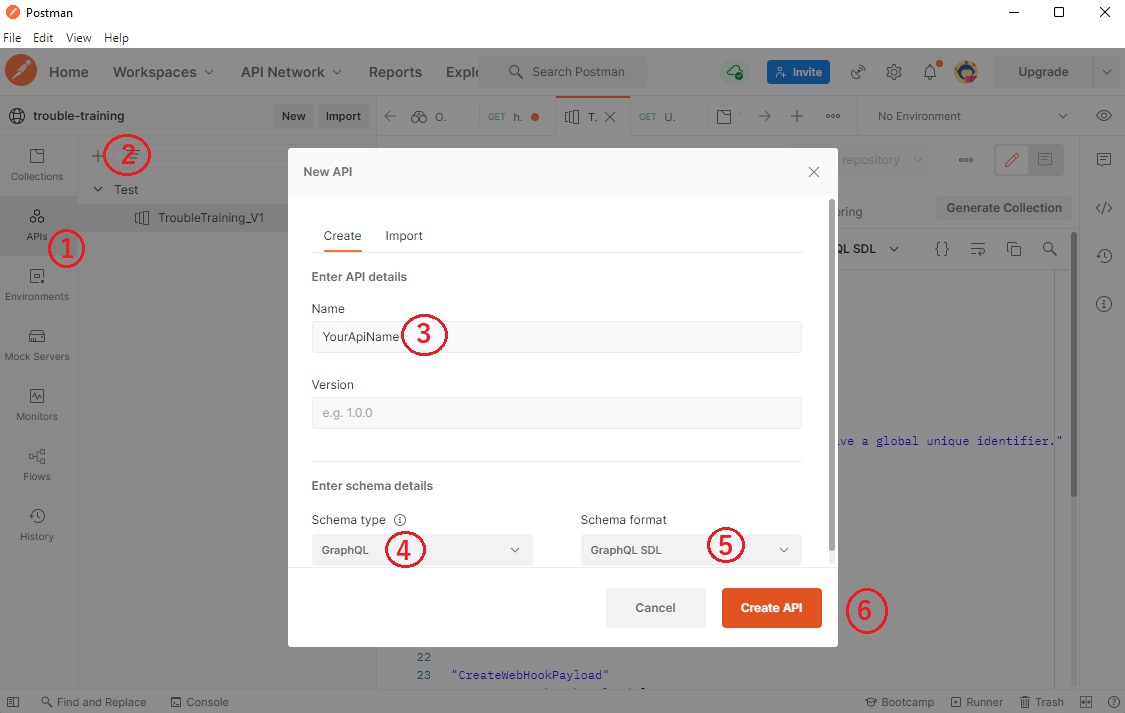Open the History sidebar panel
Image resolution: width=1125 pixels, height=713 pixels.
(x=36, y=524)
